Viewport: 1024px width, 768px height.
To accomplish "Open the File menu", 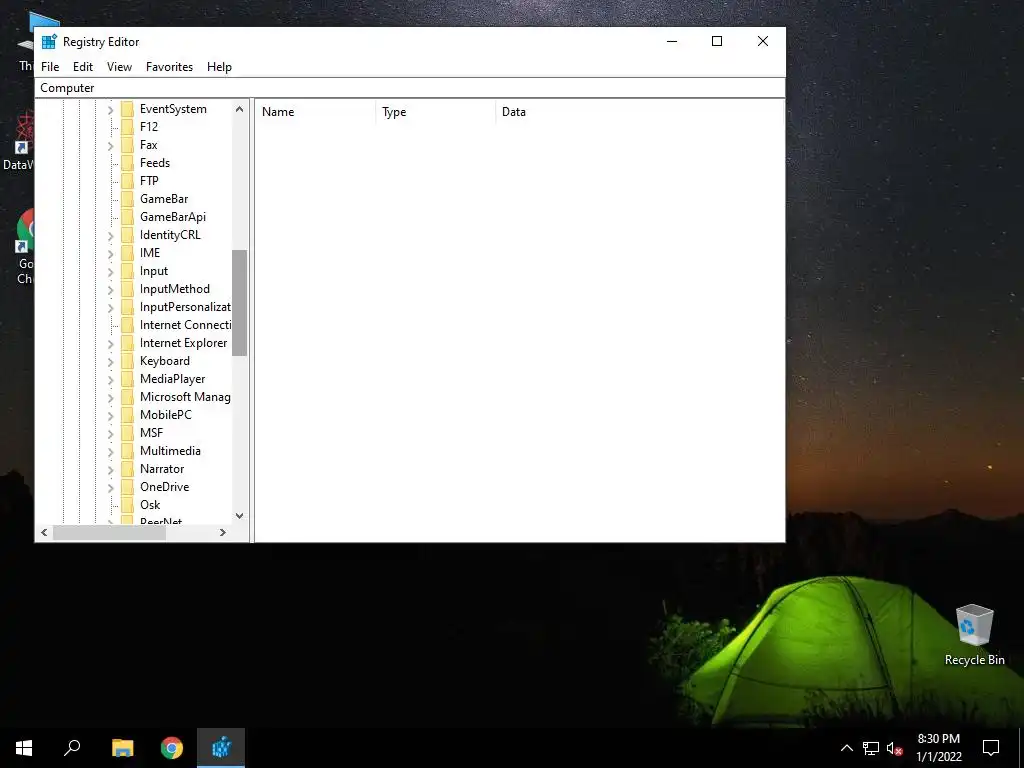I will tap(50, 67).
